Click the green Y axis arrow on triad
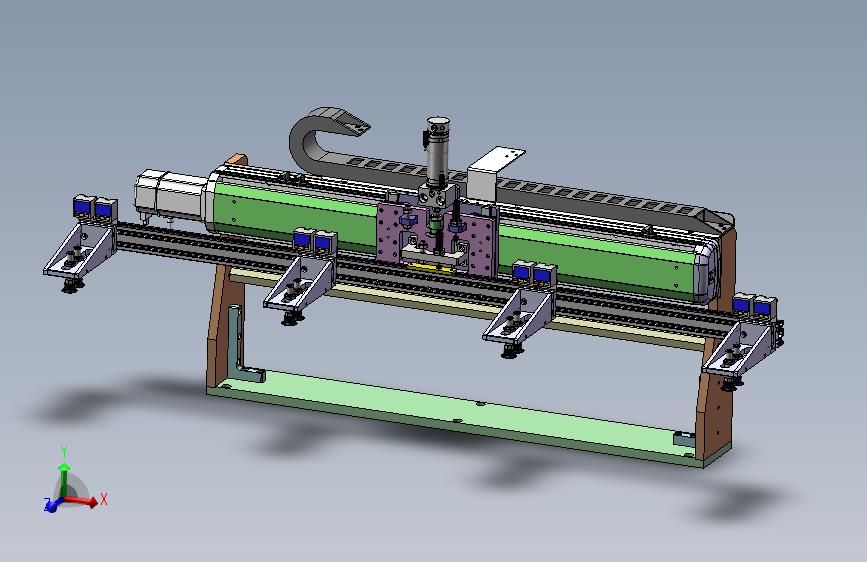 pos(64,480)
